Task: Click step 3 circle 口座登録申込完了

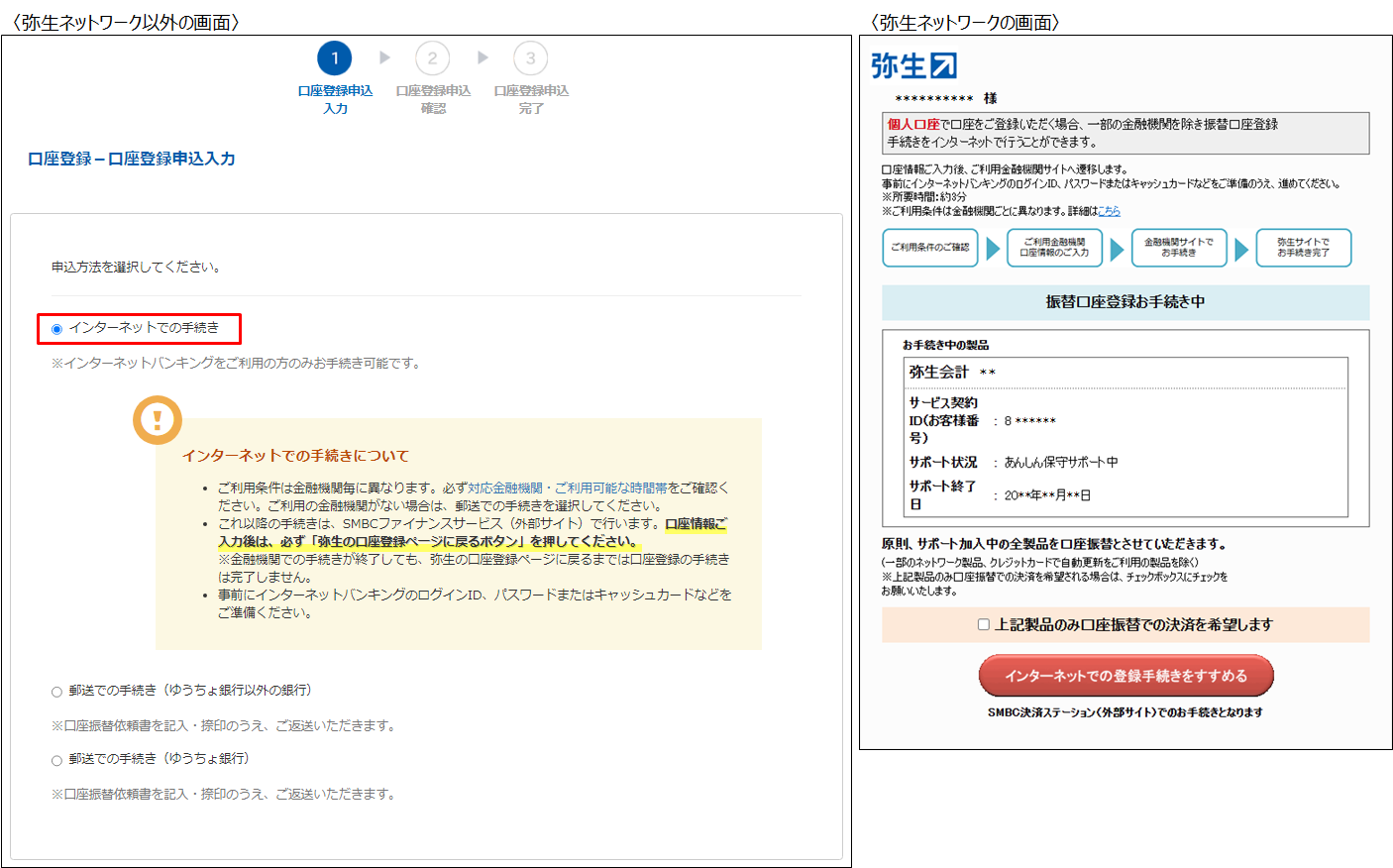Action: click(x=531, y=58)
